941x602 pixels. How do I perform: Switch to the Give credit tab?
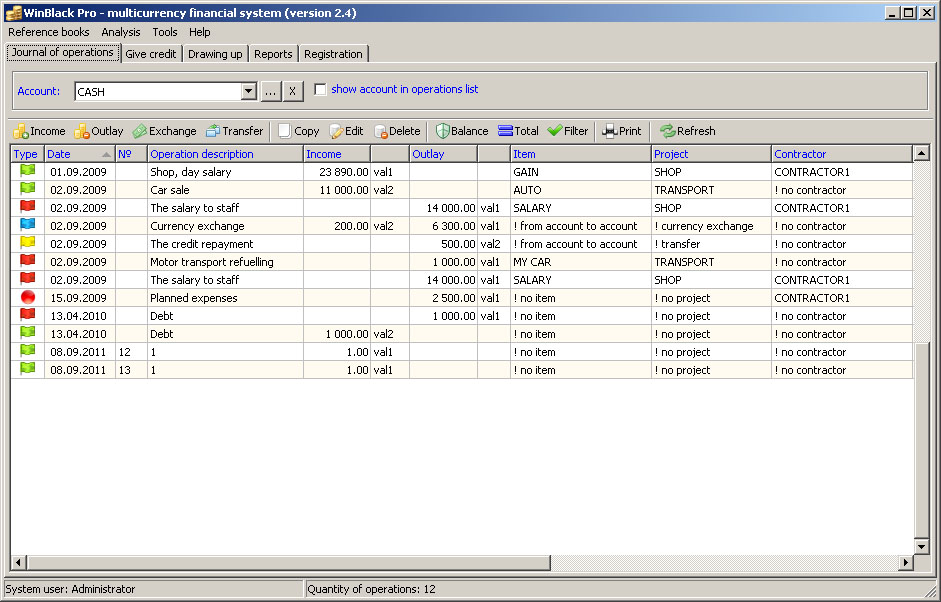(x=151, y=54)
